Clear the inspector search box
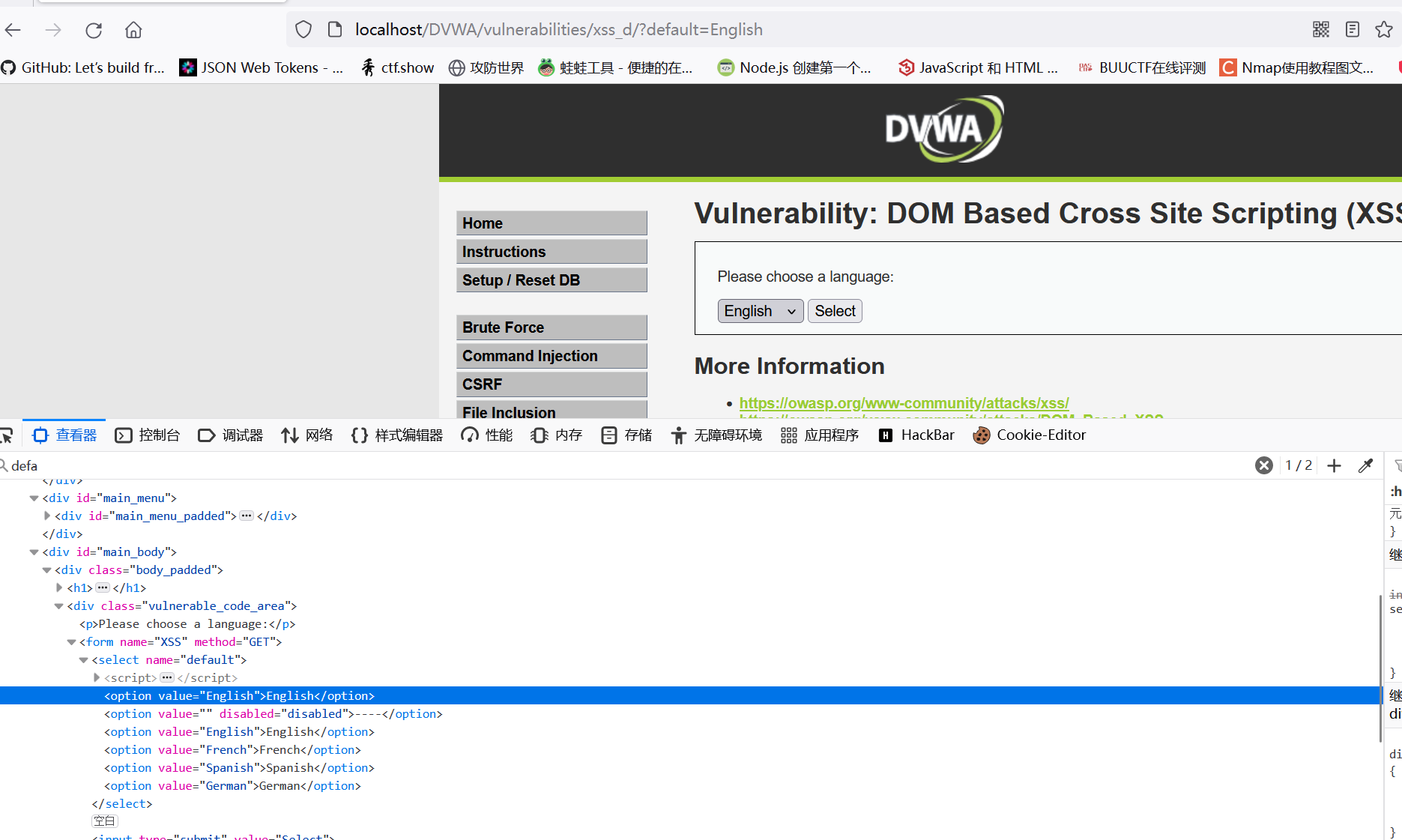 coord(1264,465)
